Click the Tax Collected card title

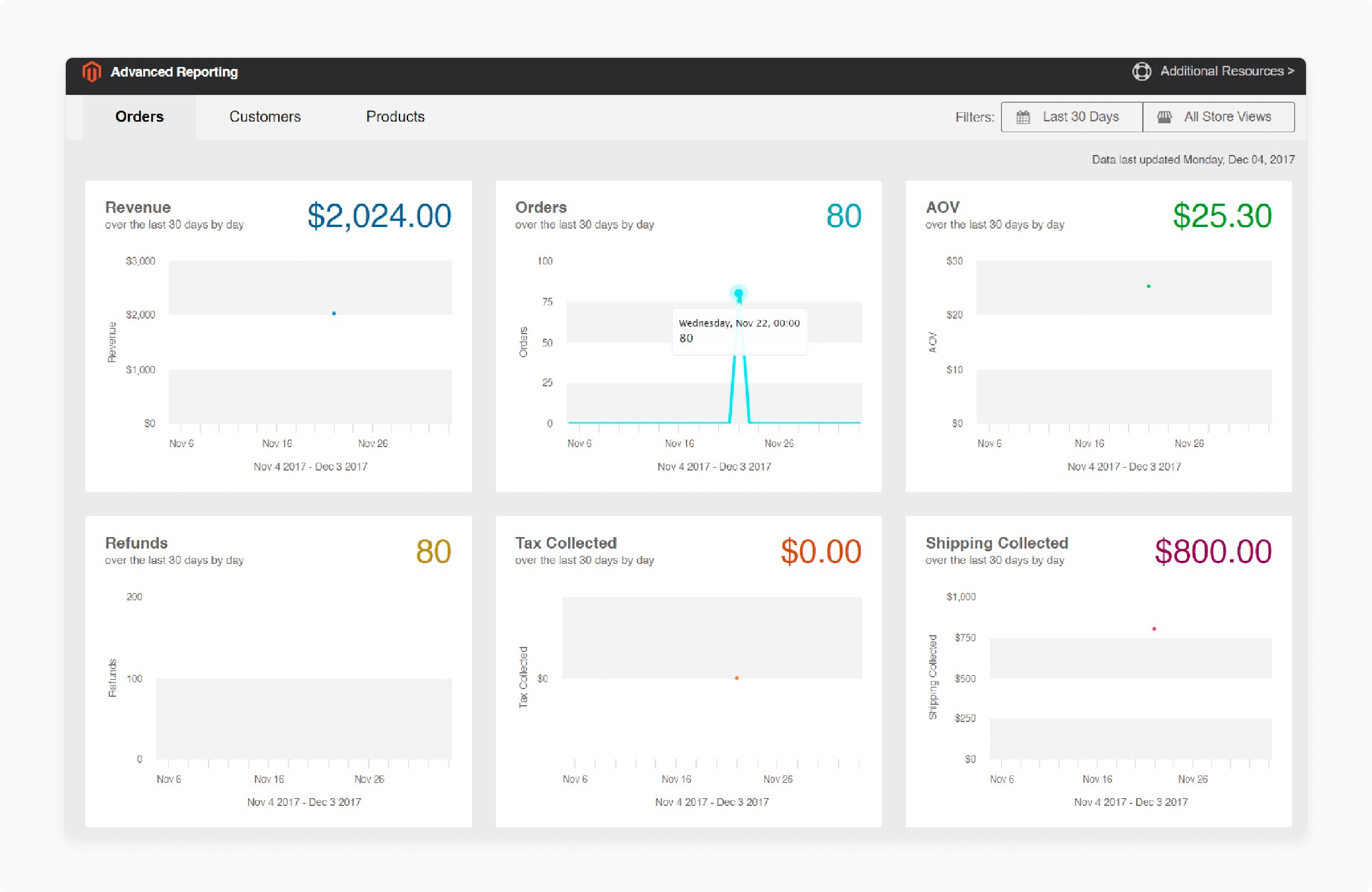565,543
